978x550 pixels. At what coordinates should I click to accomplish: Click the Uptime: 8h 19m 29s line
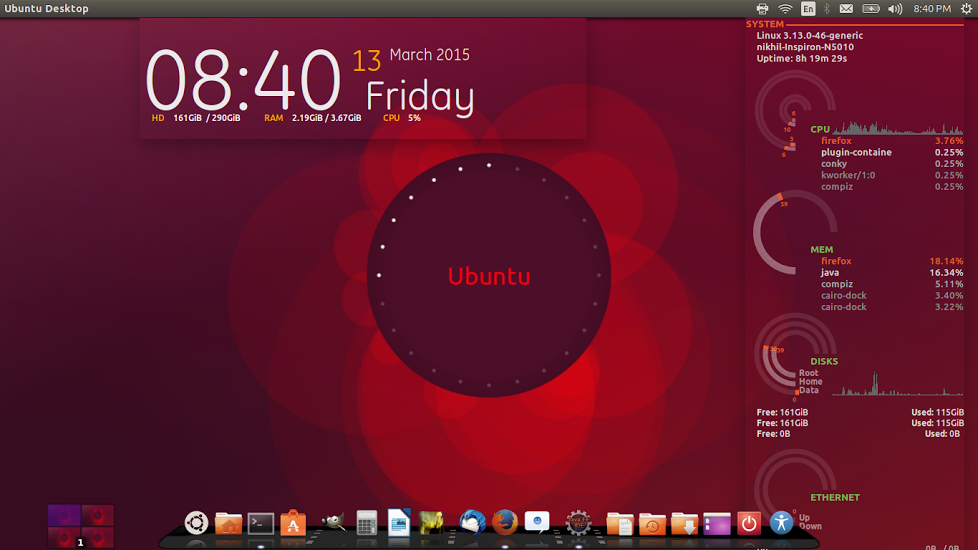click(801, 59)
